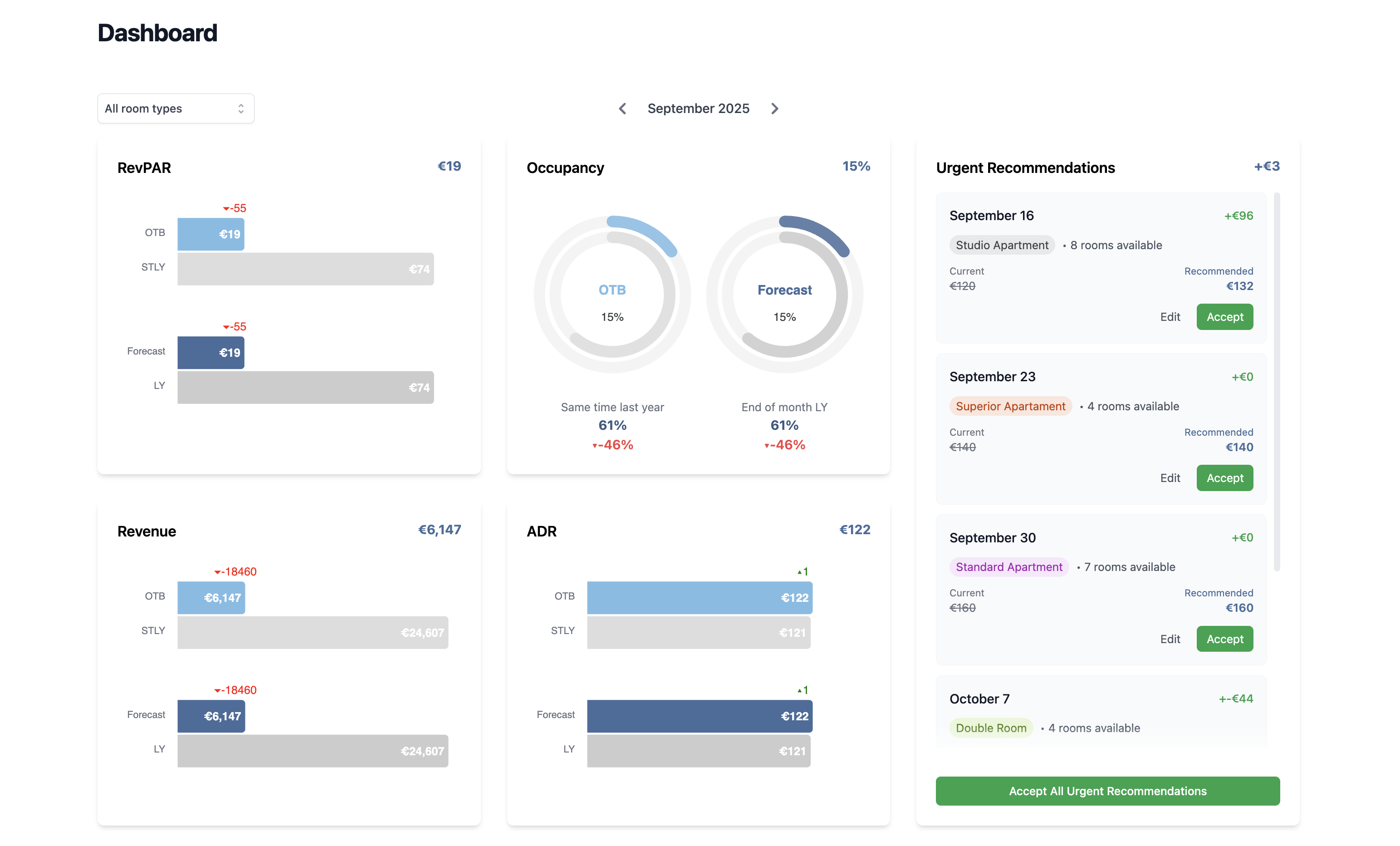Accept the September 16 price recommendation
Image resolution: width=1400 pixels, height=846 pixels.
point(1224,317)
